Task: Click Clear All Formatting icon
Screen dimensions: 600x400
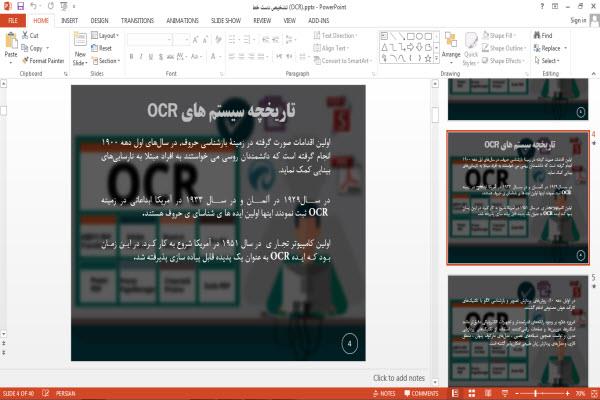Action: (x=218, y=39)
